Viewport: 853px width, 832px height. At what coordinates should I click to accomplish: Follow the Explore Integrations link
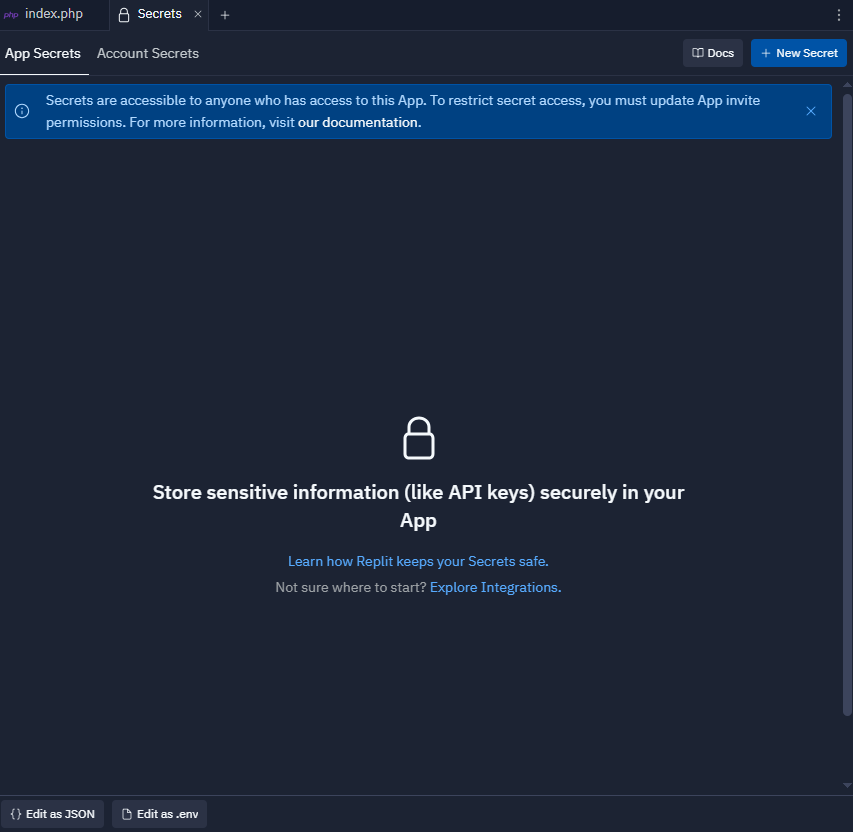tap(496, 587)
